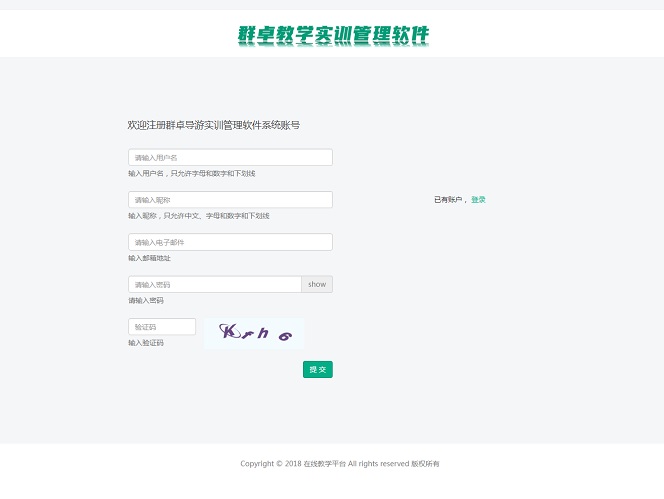Focus the nickname input field

(x=230, y=200)
